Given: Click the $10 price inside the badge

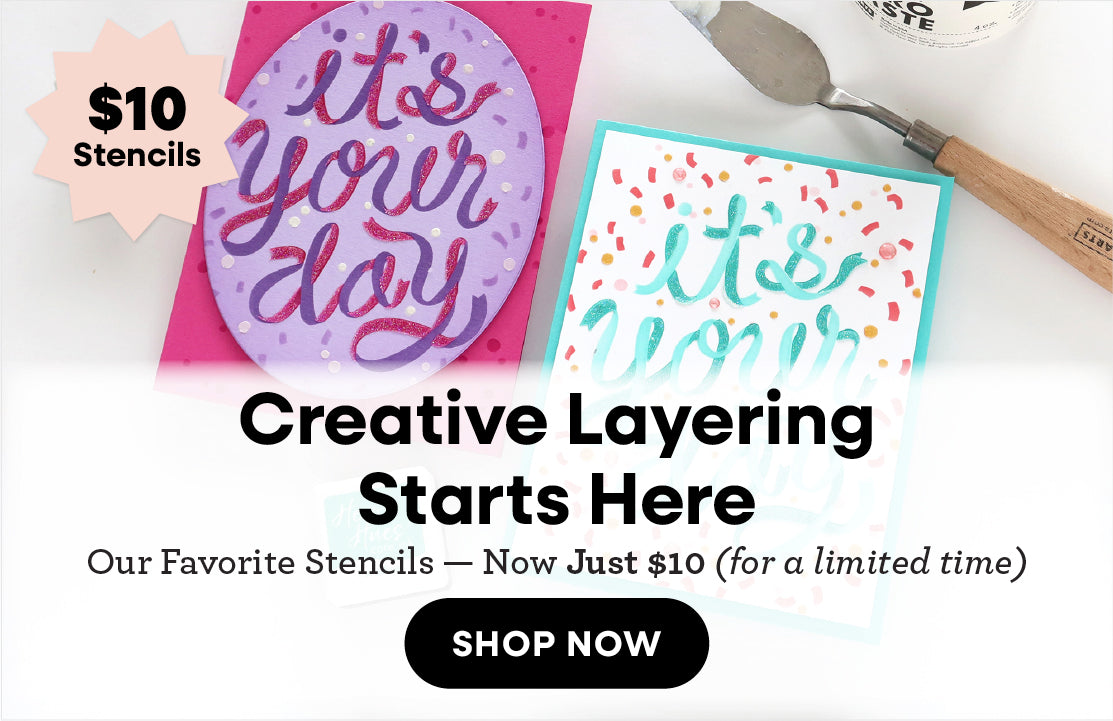Looking at the screenshot, I should [x=137, y=109].
